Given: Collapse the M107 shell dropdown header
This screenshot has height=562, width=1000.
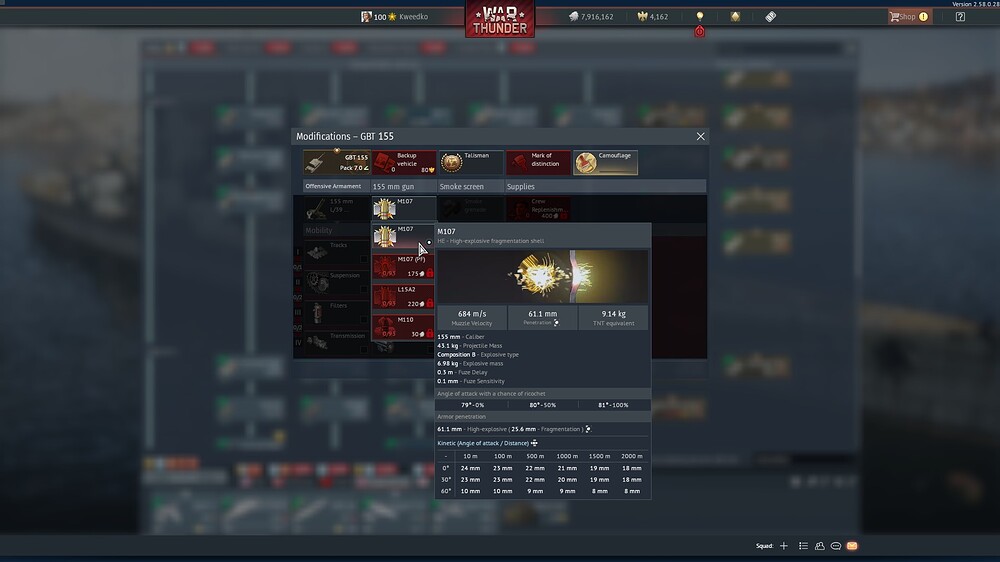Looking at the screenshot, I should click(x=404, y=208).
